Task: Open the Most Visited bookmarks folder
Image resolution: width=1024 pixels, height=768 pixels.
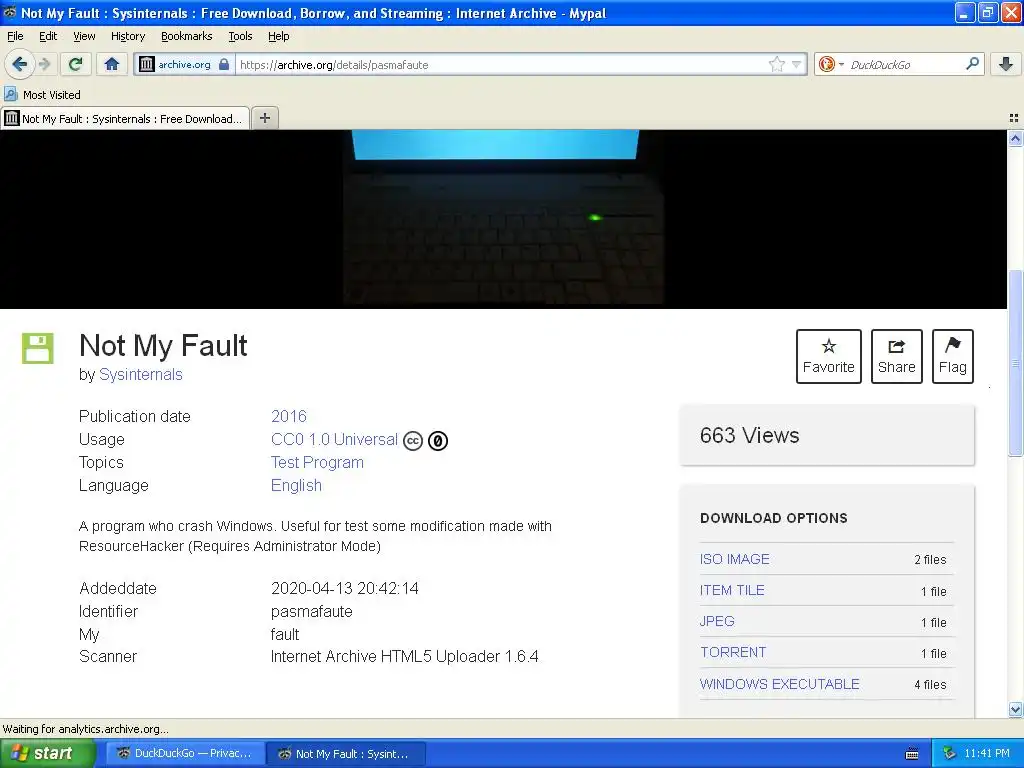Action: (x=42, y=95)
